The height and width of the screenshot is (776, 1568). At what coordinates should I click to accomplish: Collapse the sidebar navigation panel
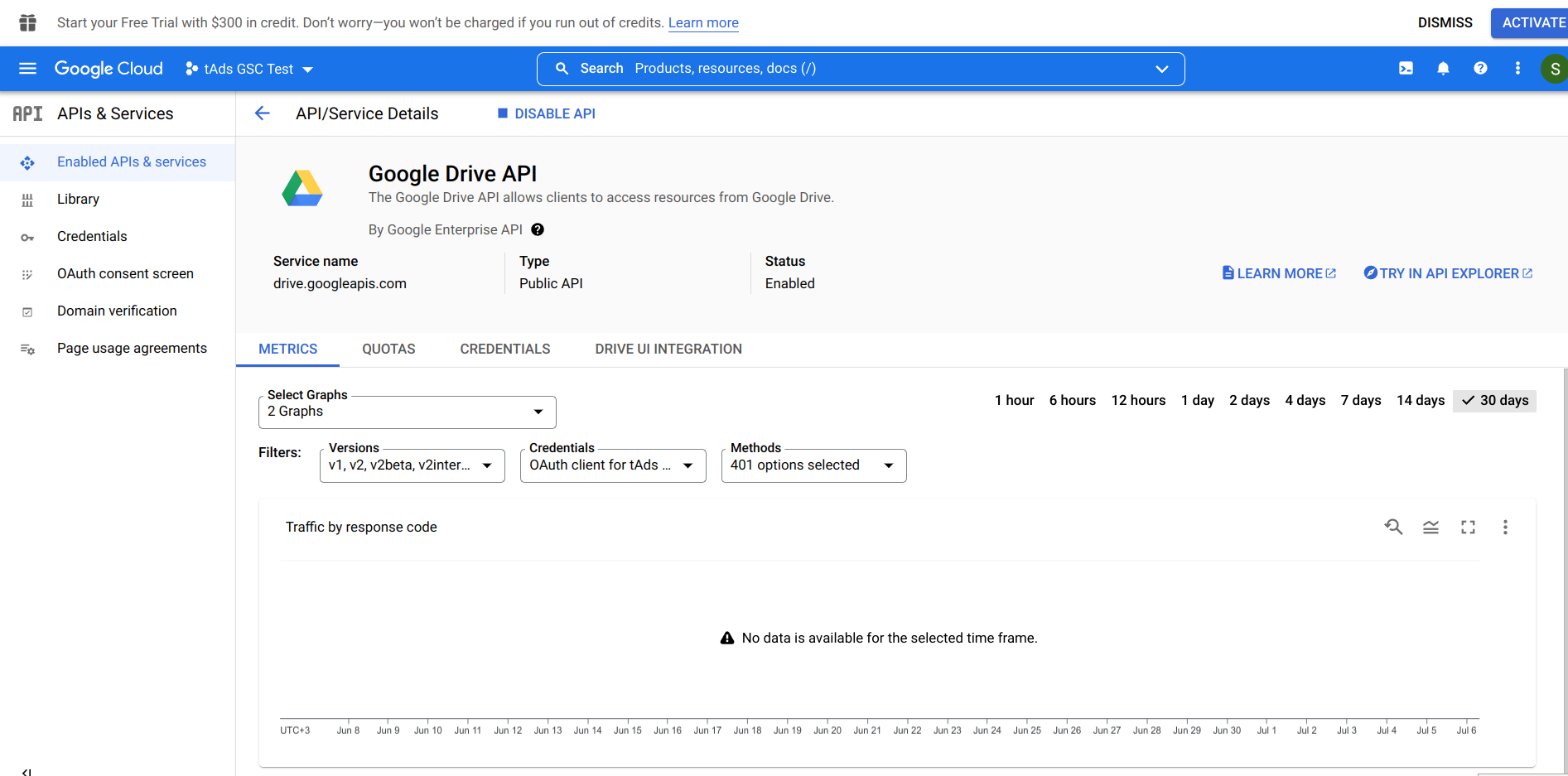[27, 771]
